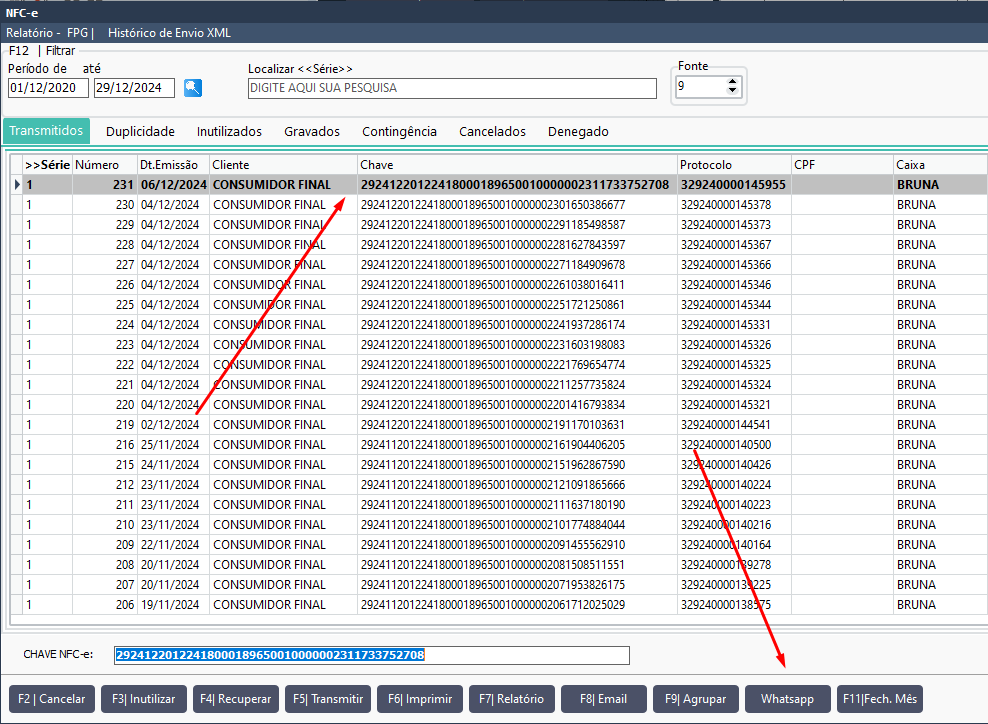Click protocol 329240000145366
Image resolution: width=988 pixels, height=724 pixels.
point(726,265)
